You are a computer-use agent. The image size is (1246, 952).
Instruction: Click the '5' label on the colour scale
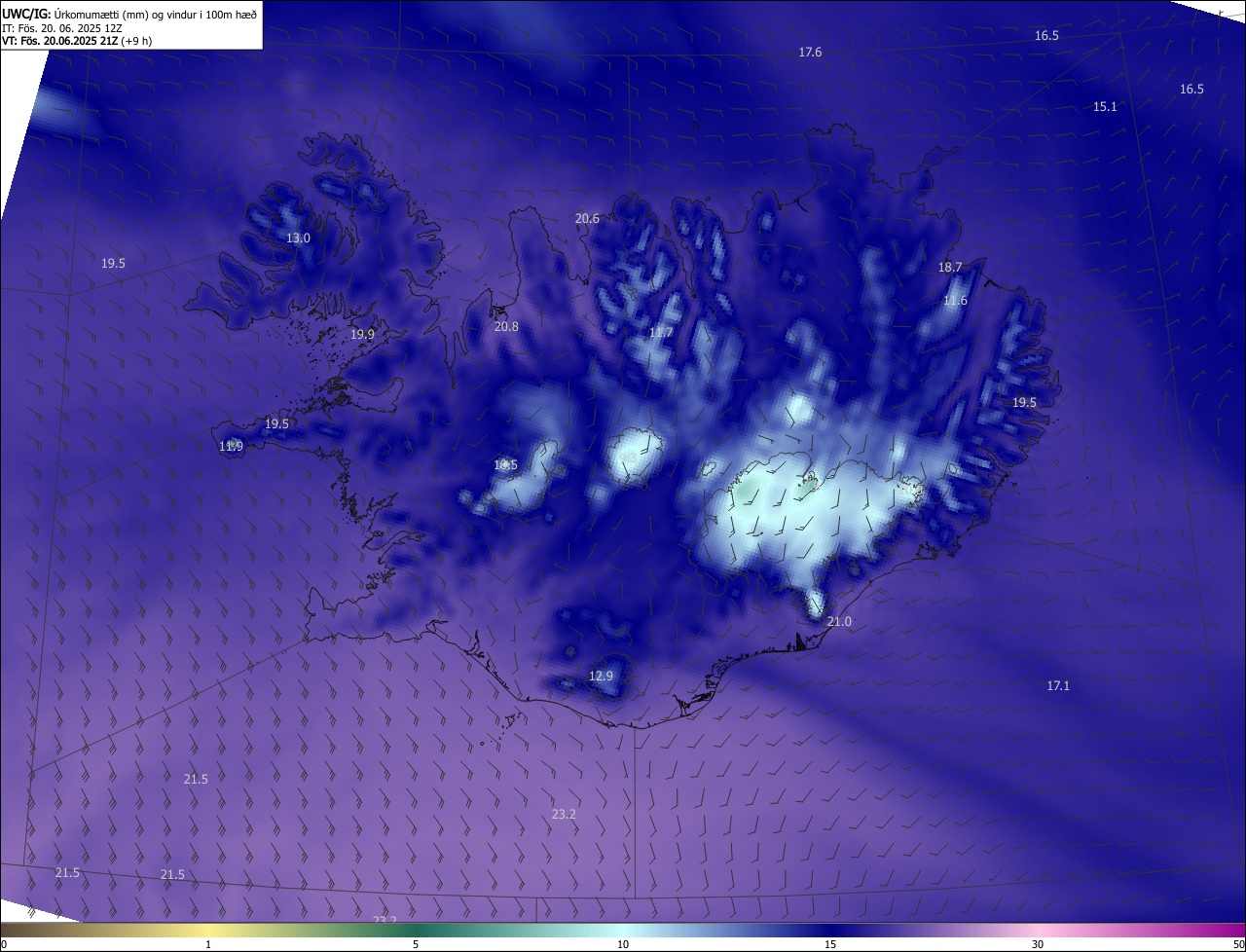tap(416, 945)
